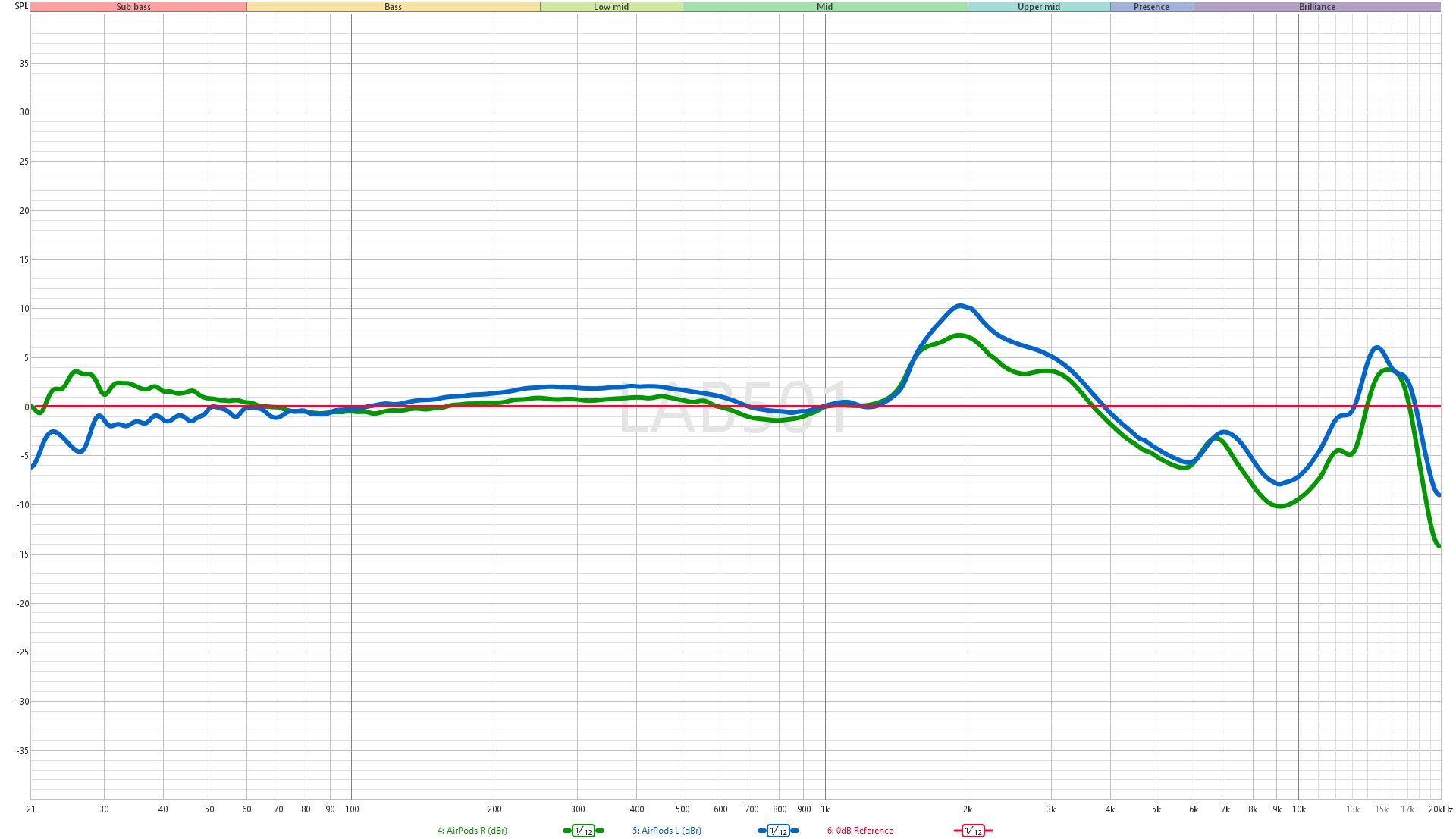Toggle the '5: AirPods L (dBr)' trace label

tap(667, 831)
